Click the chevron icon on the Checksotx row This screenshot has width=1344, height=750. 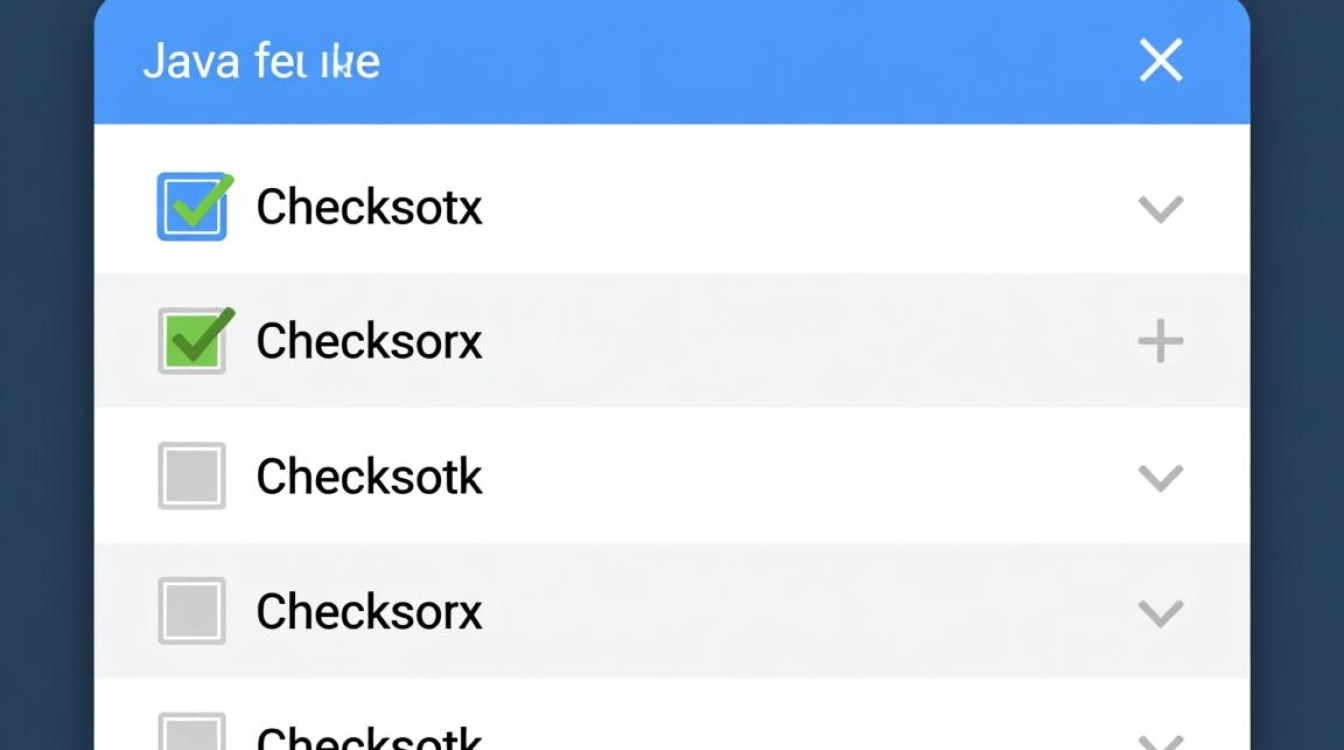pos(1161,209)
